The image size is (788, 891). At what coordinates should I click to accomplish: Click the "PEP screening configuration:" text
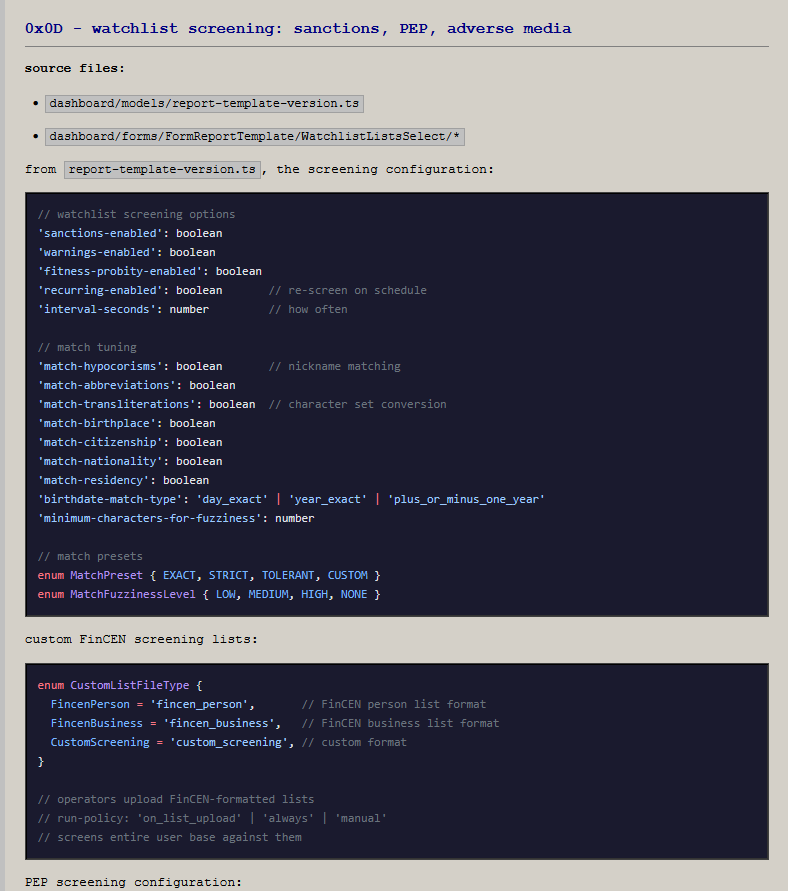coord(134,883)
